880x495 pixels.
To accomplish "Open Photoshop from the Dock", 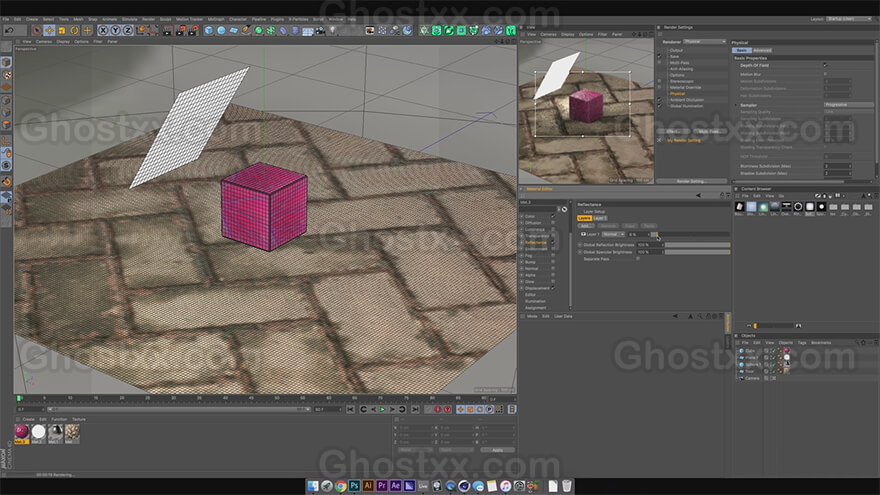I will (x=354, y=486).
